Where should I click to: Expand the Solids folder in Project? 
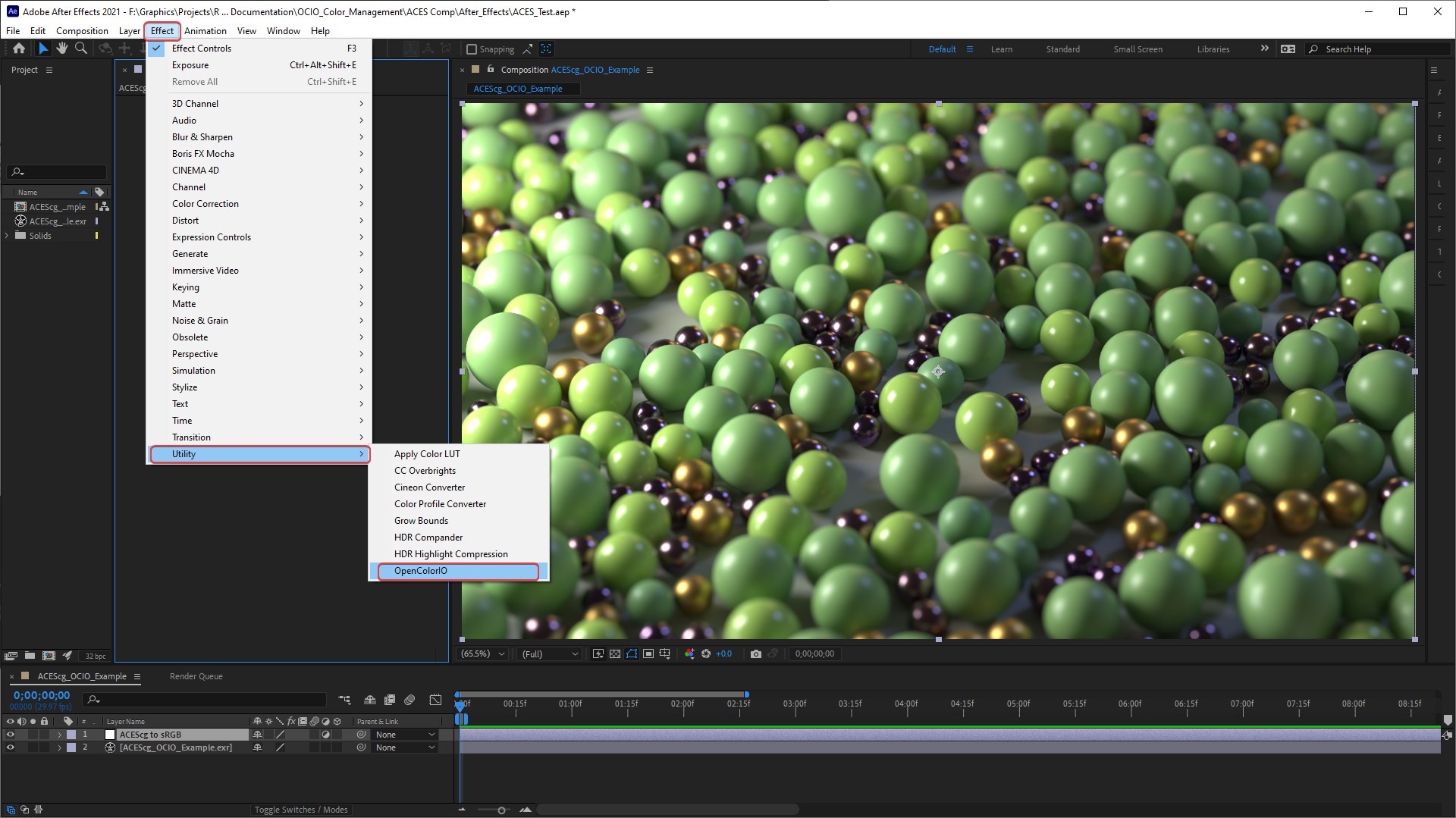click(8, 236)
